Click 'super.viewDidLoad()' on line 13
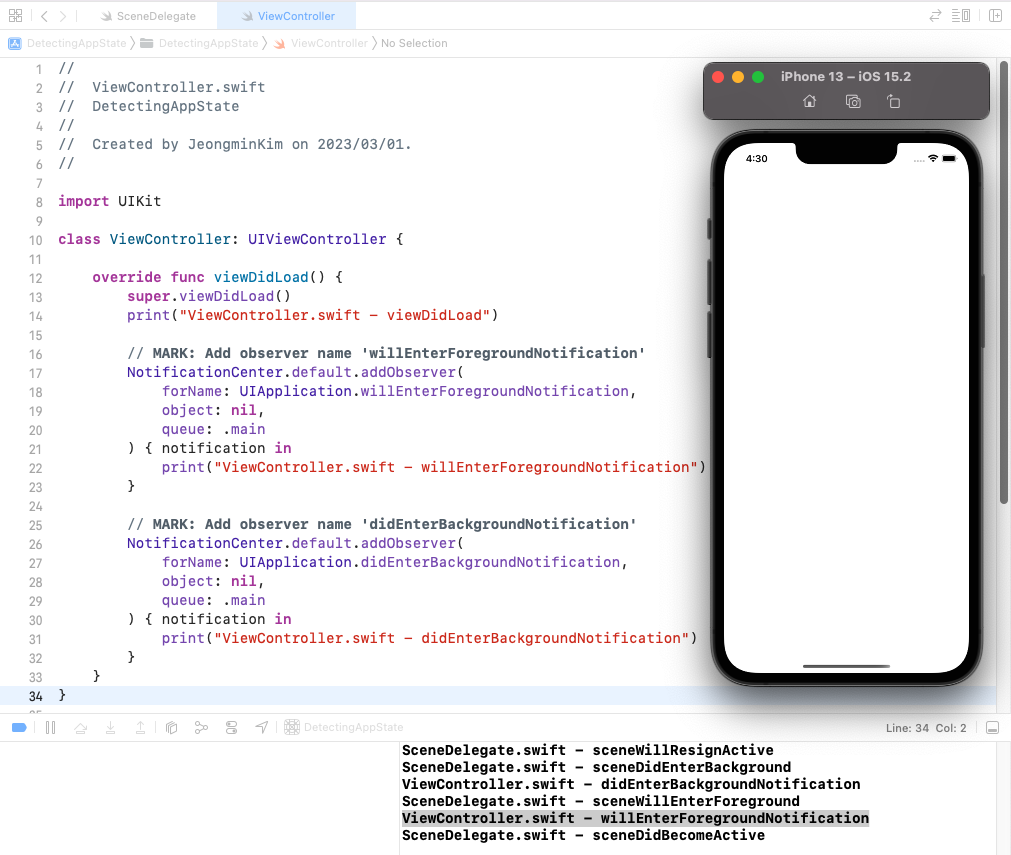Viewport: 1011px width, 855px height. pyautogui.click(x=209, y=296)
